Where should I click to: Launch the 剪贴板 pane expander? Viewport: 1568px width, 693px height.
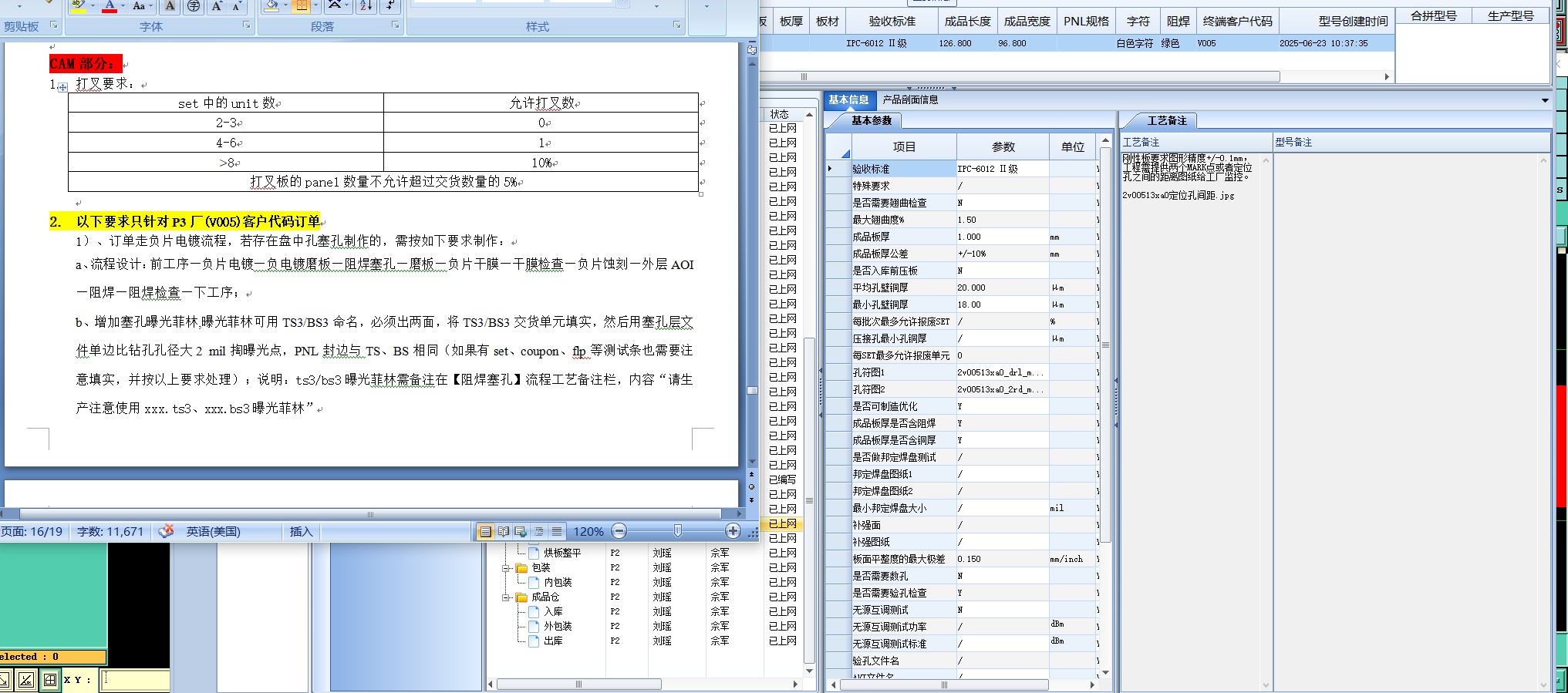point(54,25)
